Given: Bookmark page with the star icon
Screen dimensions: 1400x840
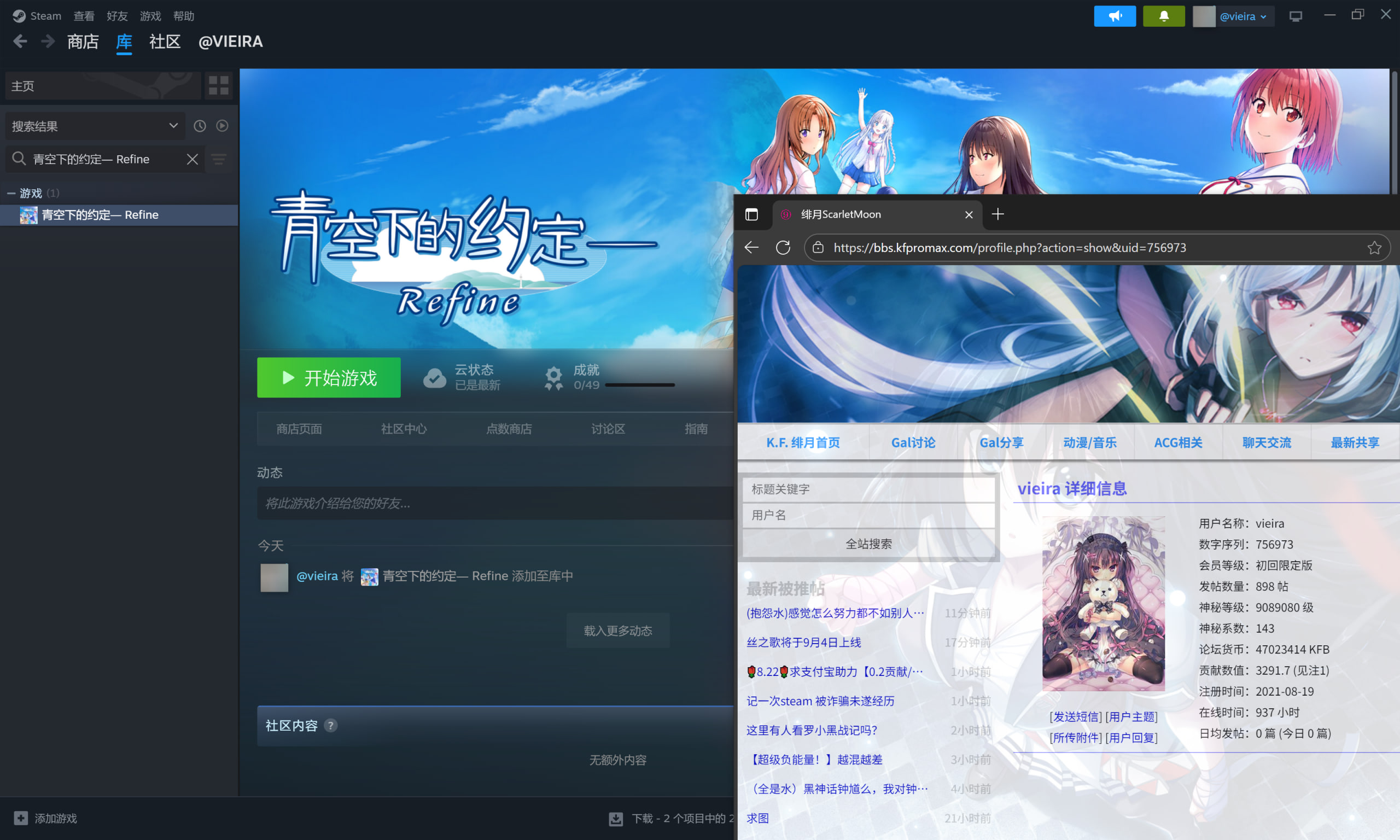Looking at the screenshot, I should (1374, 247).
